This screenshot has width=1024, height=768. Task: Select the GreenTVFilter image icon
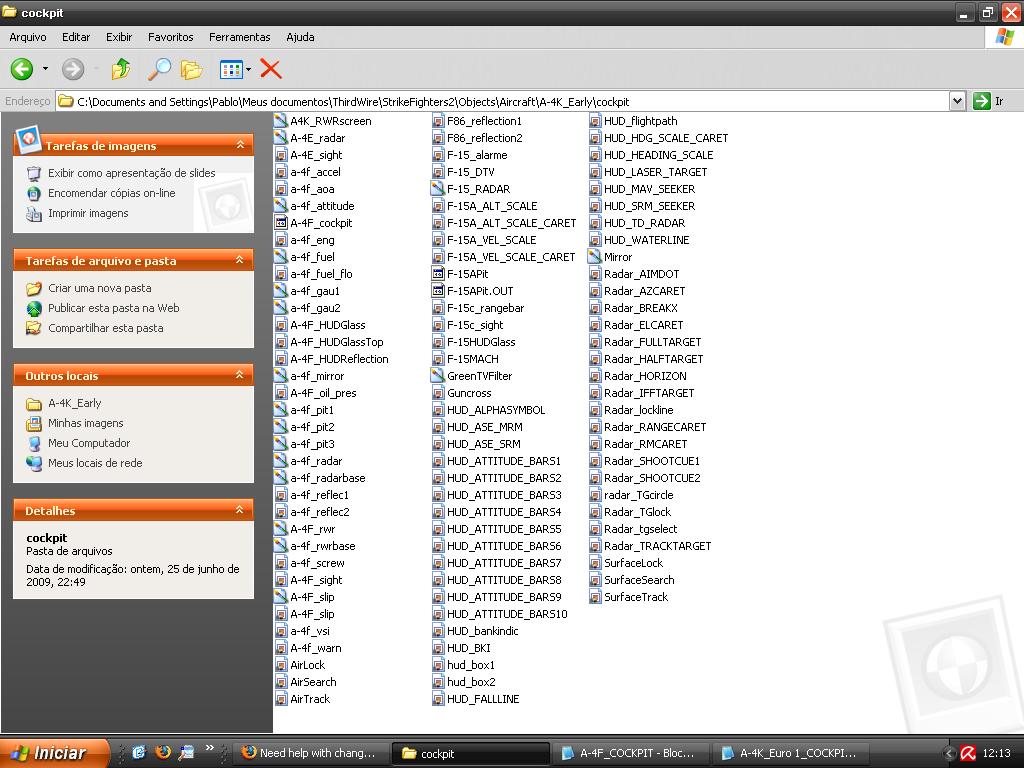click(x=438, y=376)
